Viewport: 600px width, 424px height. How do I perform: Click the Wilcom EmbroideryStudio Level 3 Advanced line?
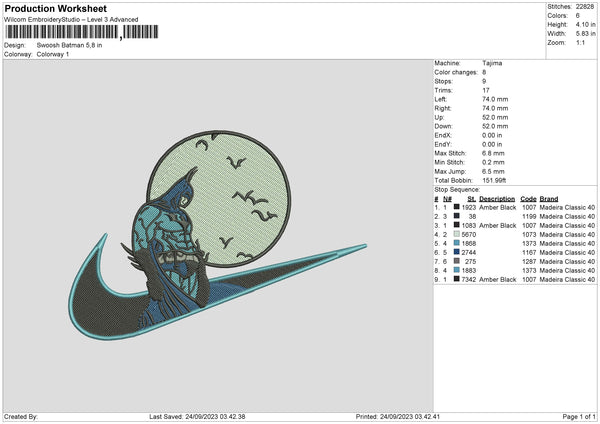click(x=71, y=20)
